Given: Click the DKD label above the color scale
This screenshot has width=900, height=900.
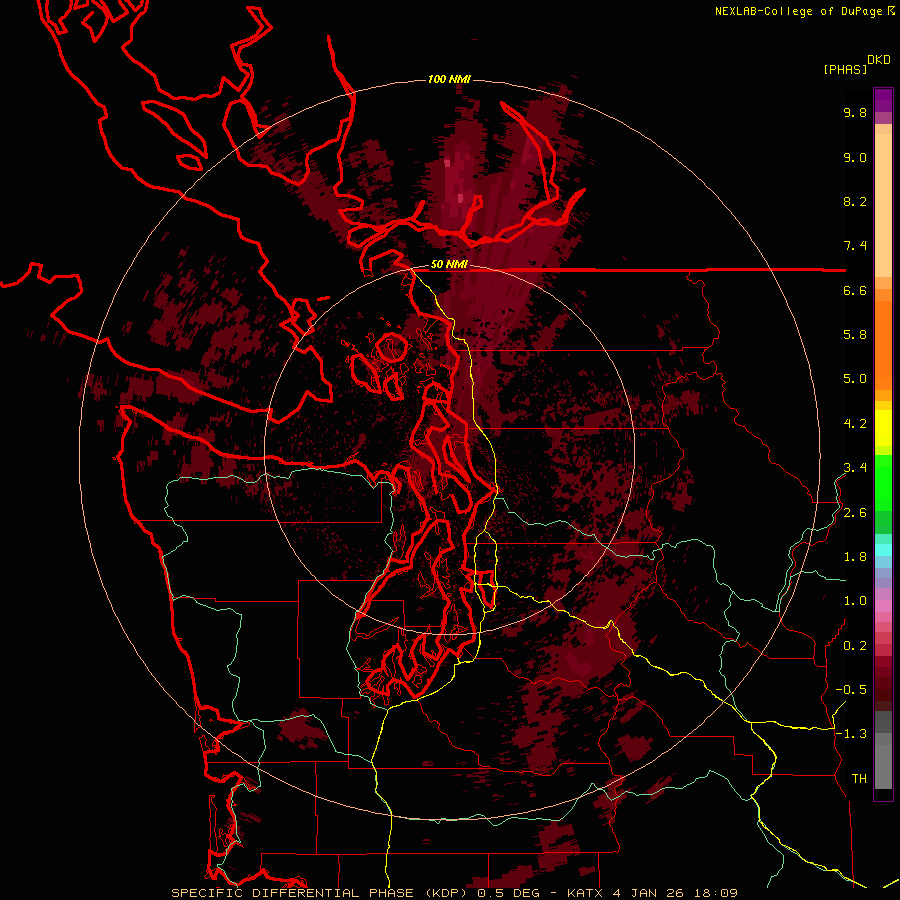Looking at the screenshot, I should point(879,60).
